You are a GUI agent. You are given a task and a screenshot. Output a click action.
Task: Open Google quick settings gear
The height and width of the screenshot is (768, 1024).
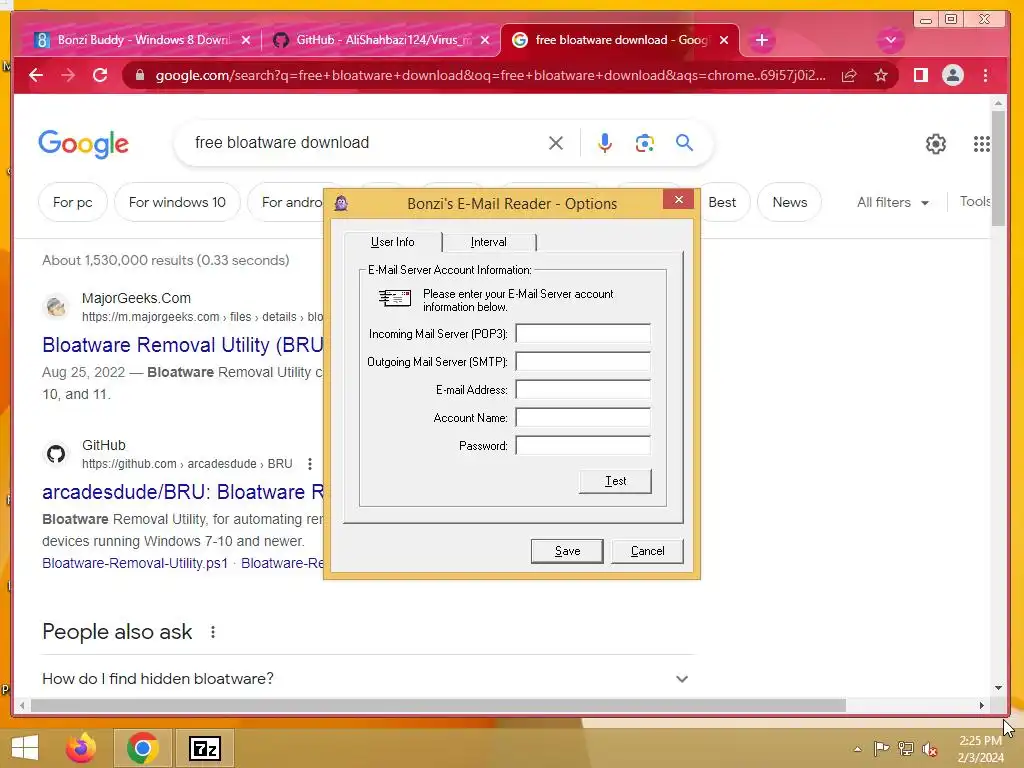[936, 144]
